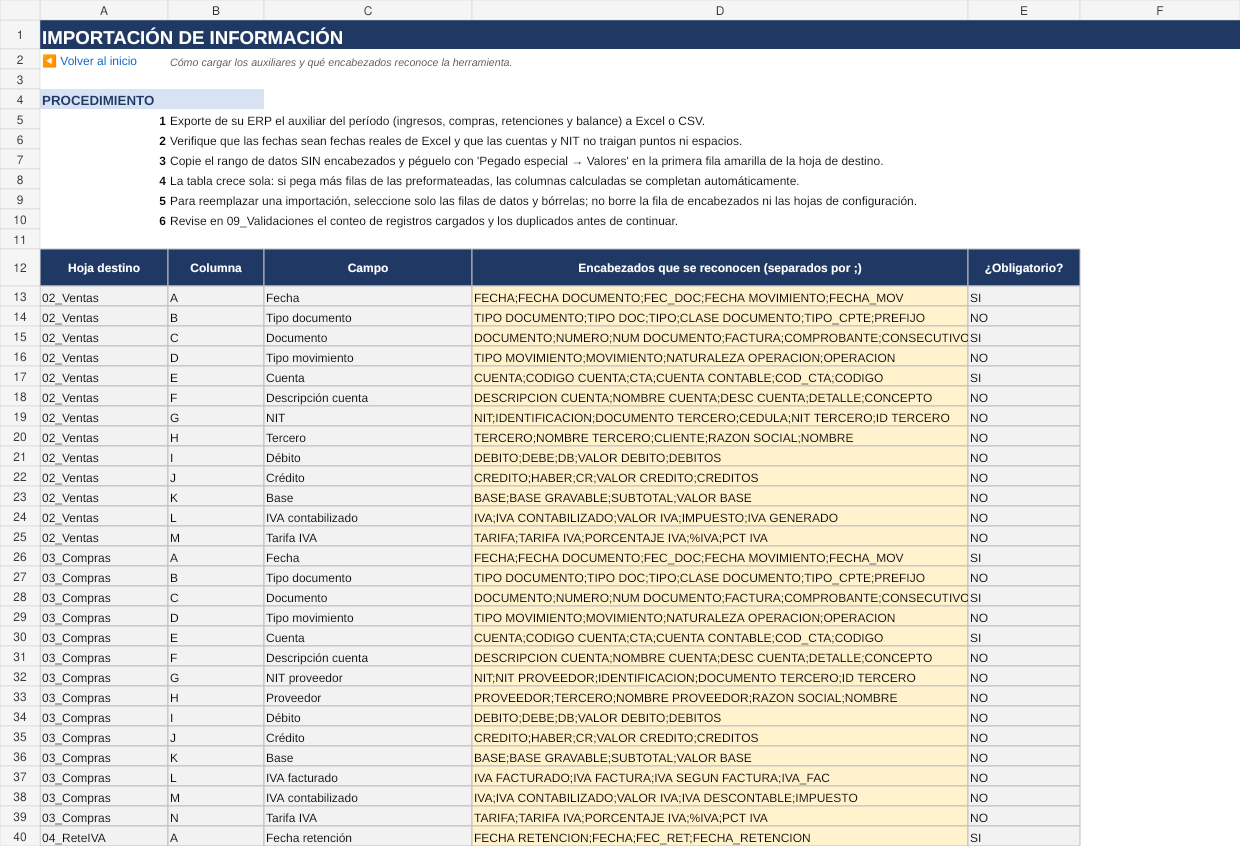The width and height of the screenshot is (1240, 846).
Task: Select step 1 text about exporting ERP auxiliar
Action: (x=437, y=121)
